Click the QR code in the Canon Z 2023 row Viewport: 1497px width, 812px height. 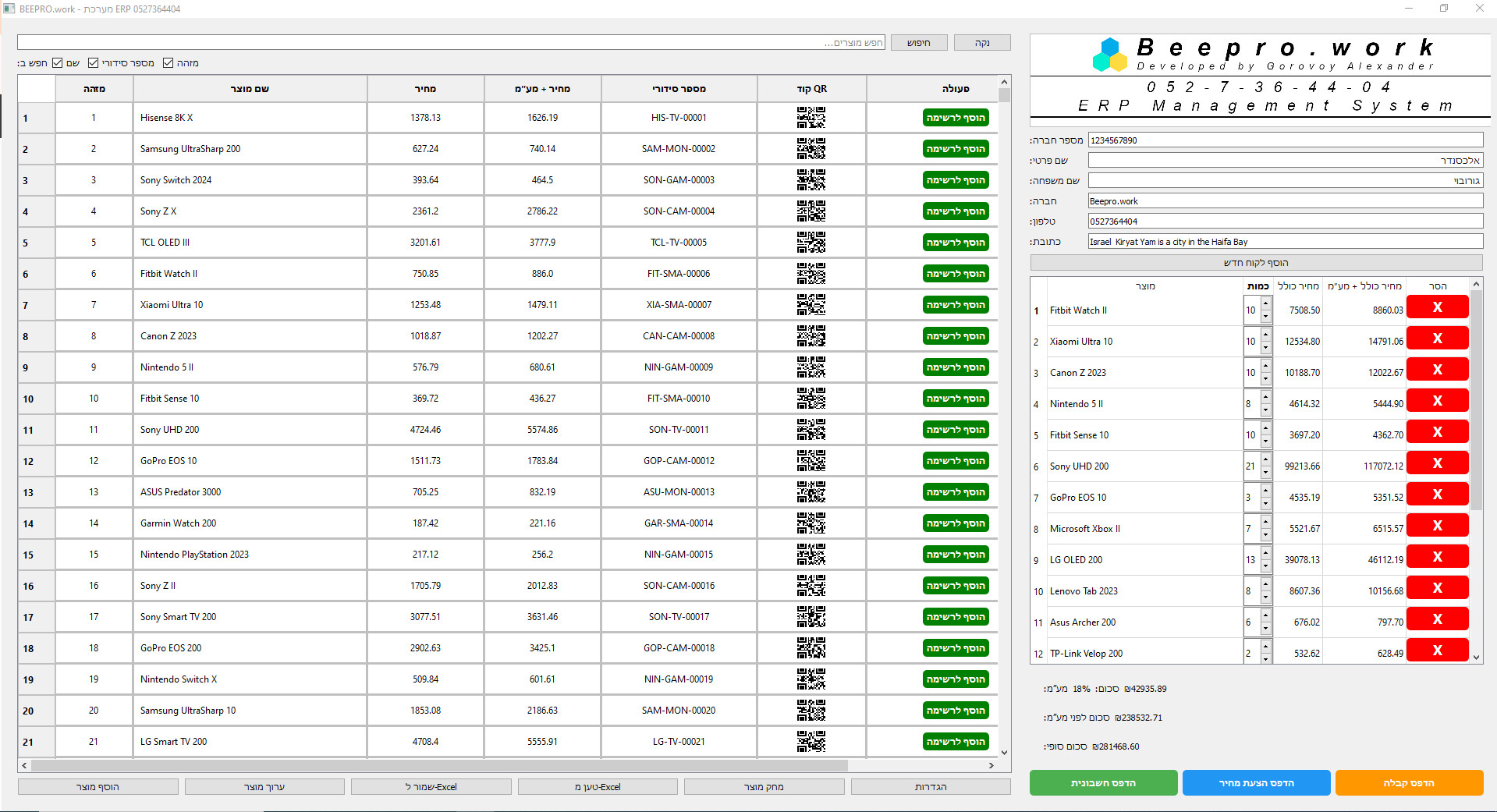tap(811, 336)
